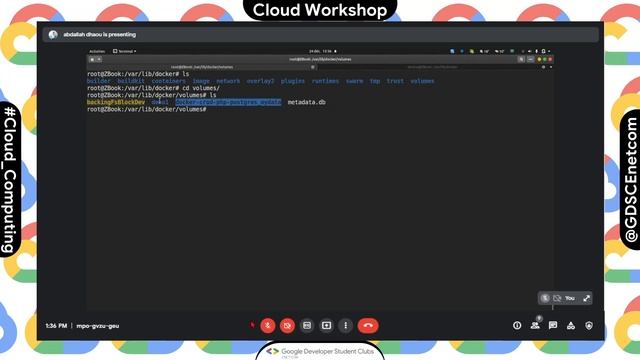Turn on the camera in Meet controls
640x360 pixels.
coord(287,326)
